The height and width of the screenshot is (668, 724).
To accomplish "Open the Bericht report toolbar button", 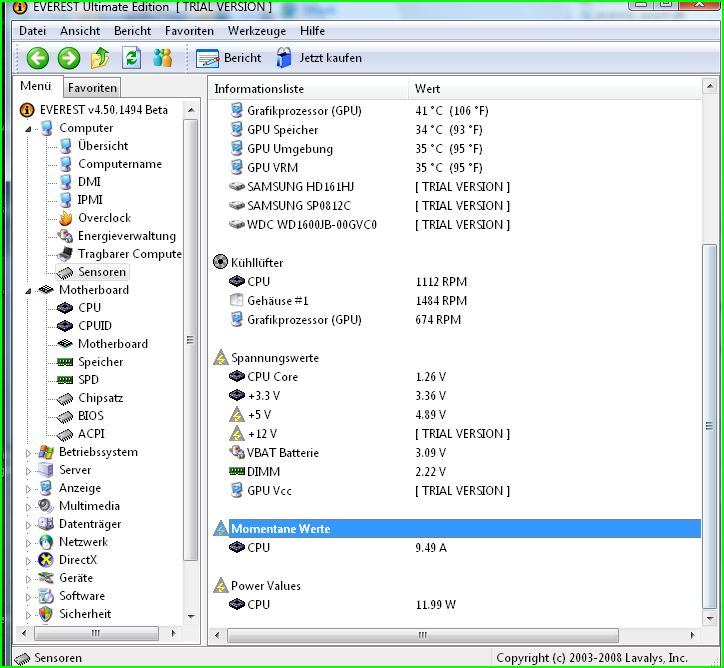I will click(x=228, y=58).
